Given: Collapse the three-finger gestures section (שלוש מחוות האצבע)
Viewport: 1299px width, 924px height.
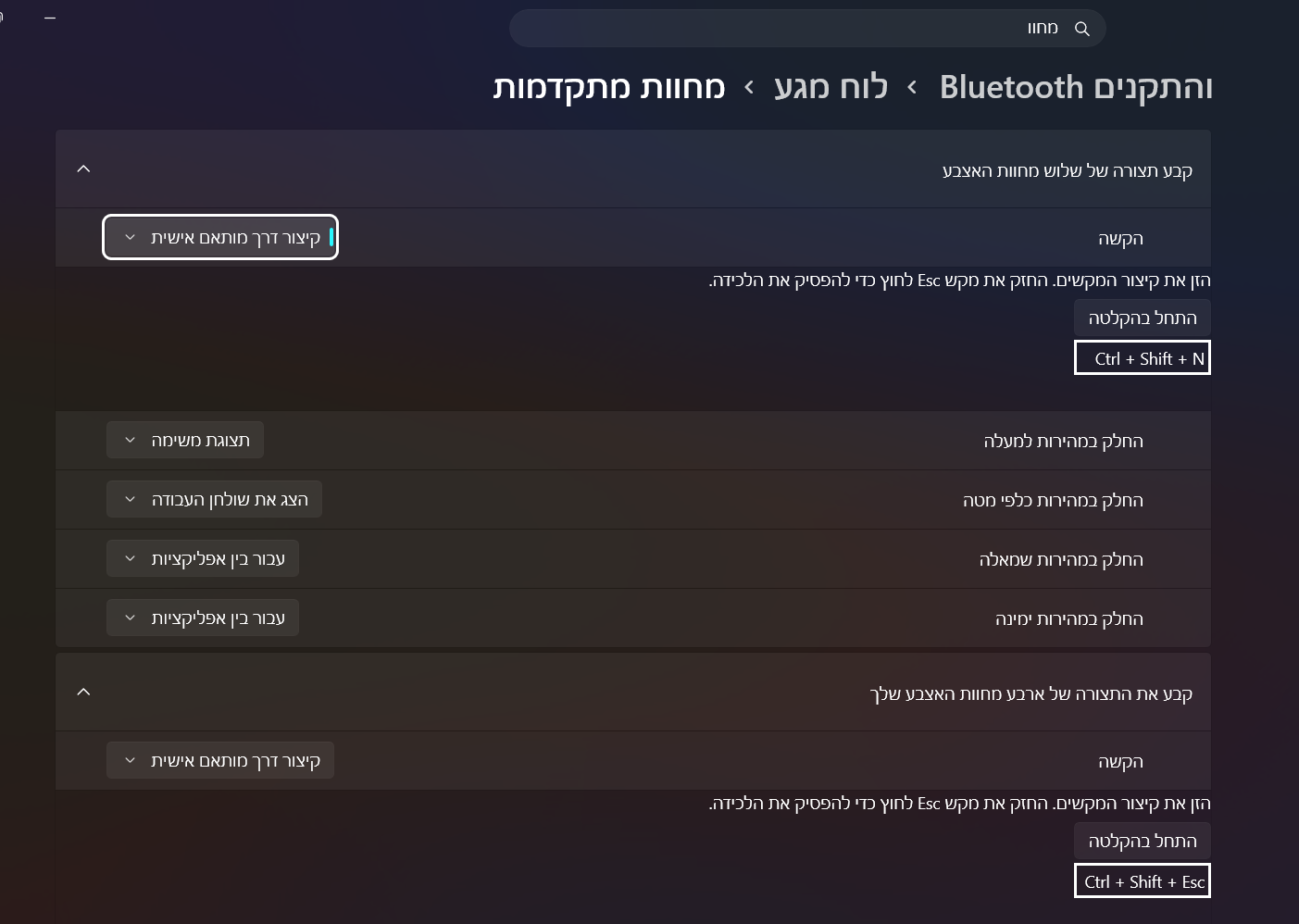Looking at the screenshot, I should [83, 169].
